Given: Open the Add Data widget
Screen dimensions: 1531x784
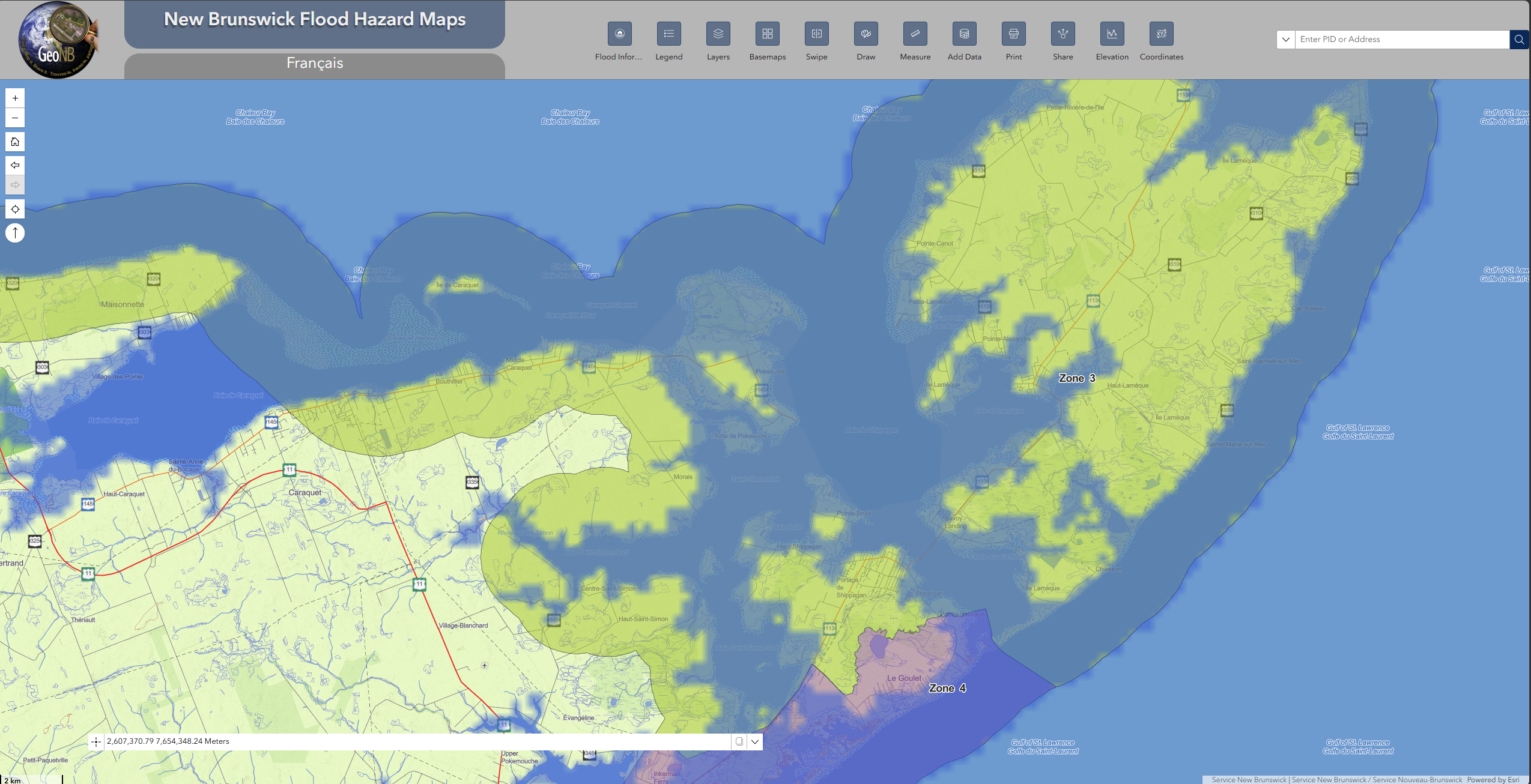Looking at the screenshot, I should (964, 34).
